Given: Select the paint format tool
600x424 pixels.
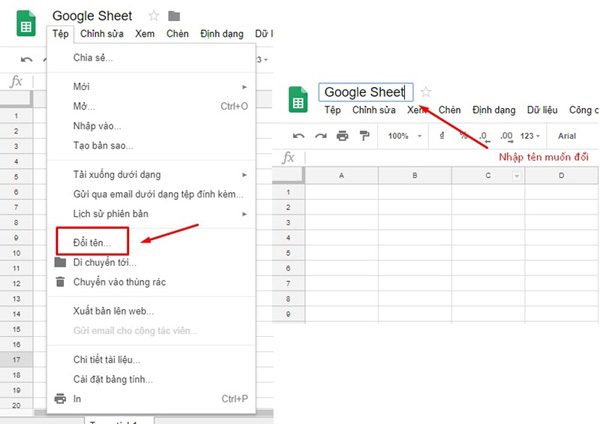Looking at the screenshot, I should click(x=364, y=136).
